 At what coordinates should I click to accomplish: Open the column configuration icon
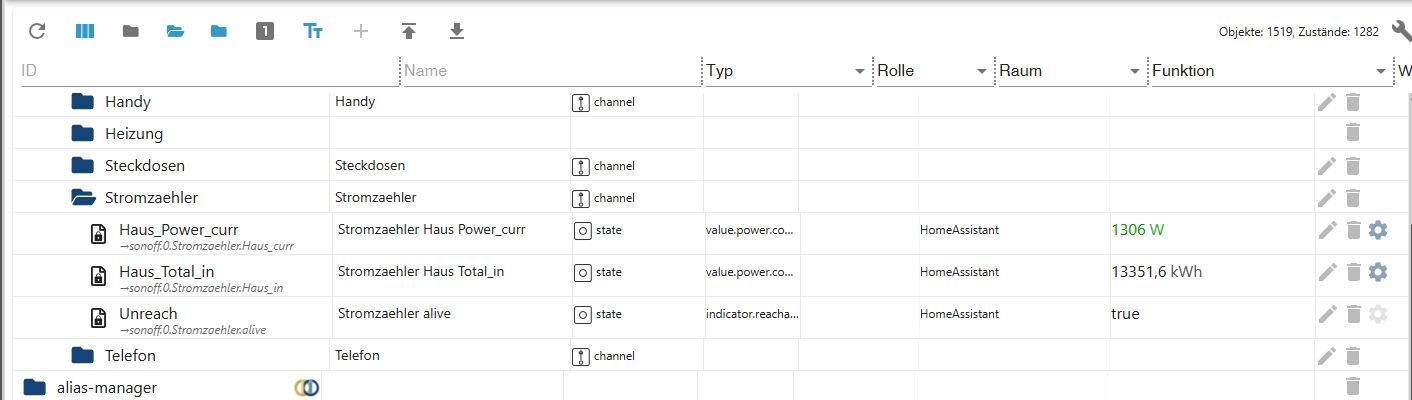coord(85,31)
